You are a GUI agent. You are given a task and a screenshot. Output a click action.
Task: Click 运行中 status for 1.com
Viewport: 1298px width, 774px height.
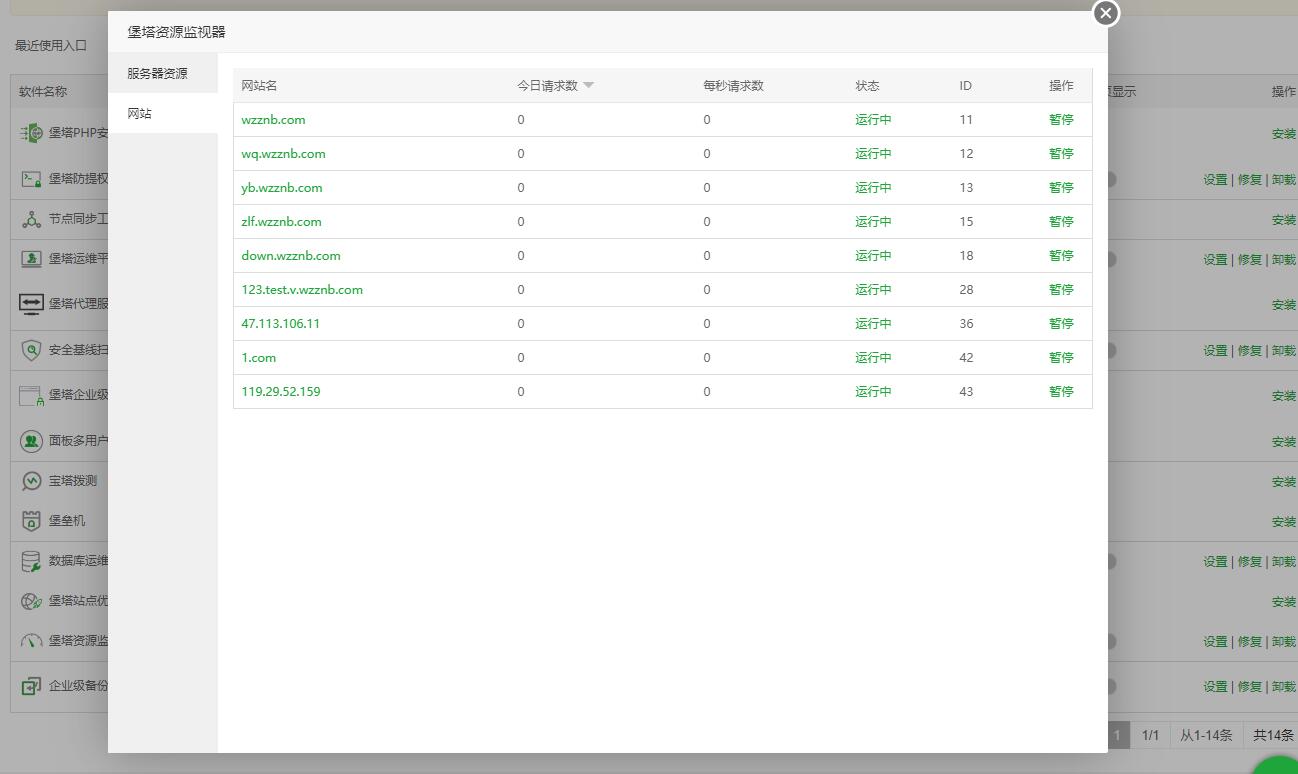pyautogui.click(x=873, y=357)
